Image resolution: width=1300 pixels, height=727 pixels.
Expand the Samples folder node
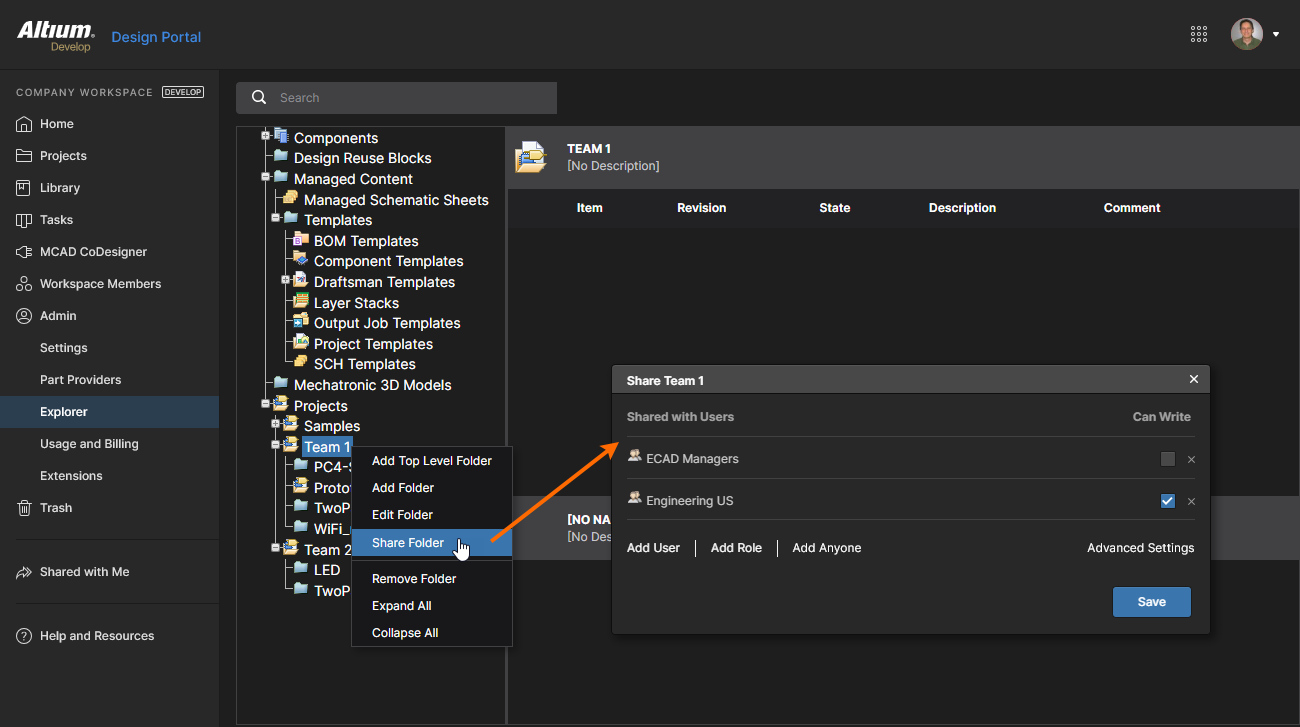[x=276, y=424]
